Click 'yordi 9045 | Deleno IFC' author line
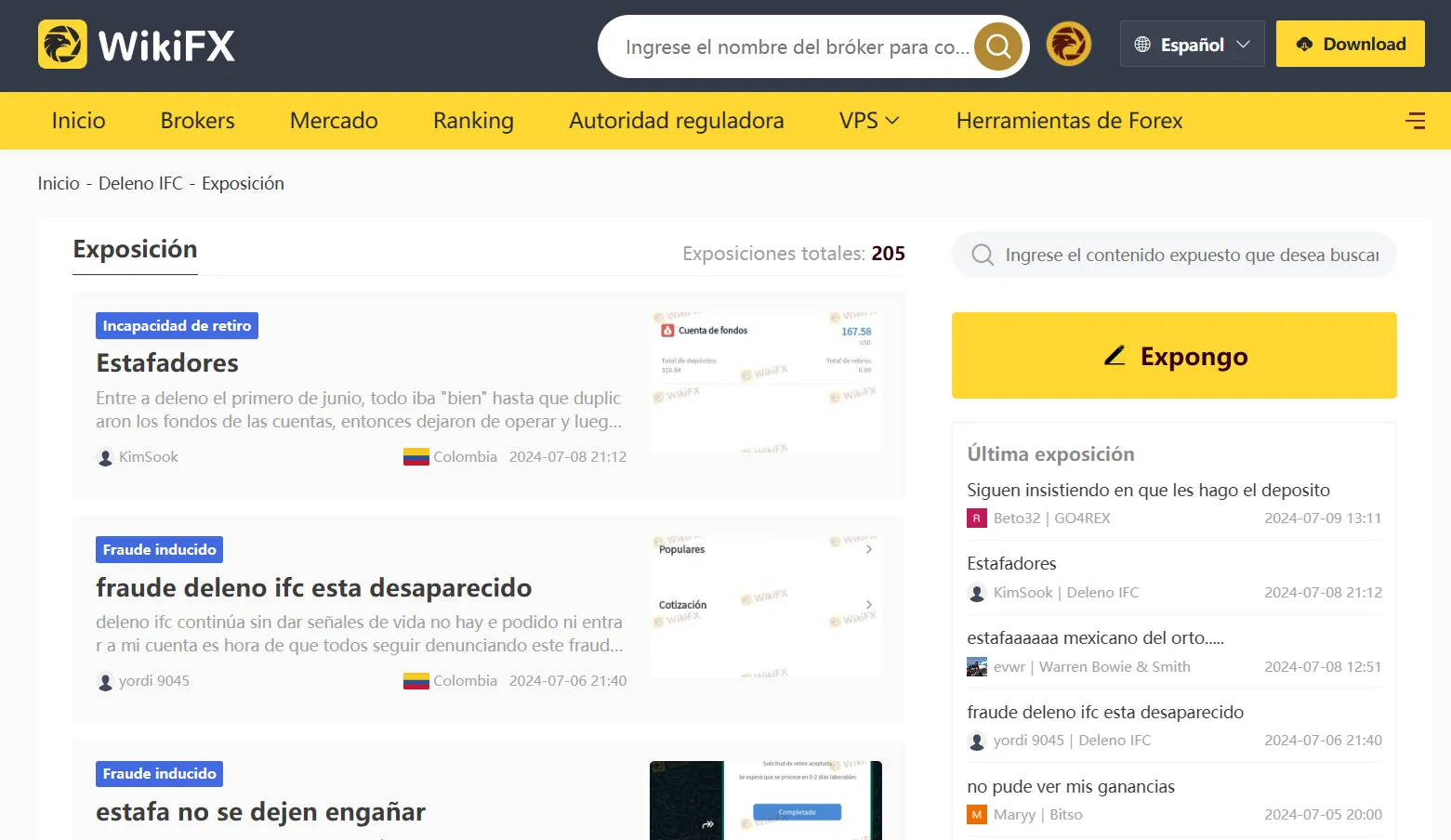The image size is (1451, 840). [x=1072, y=741]
